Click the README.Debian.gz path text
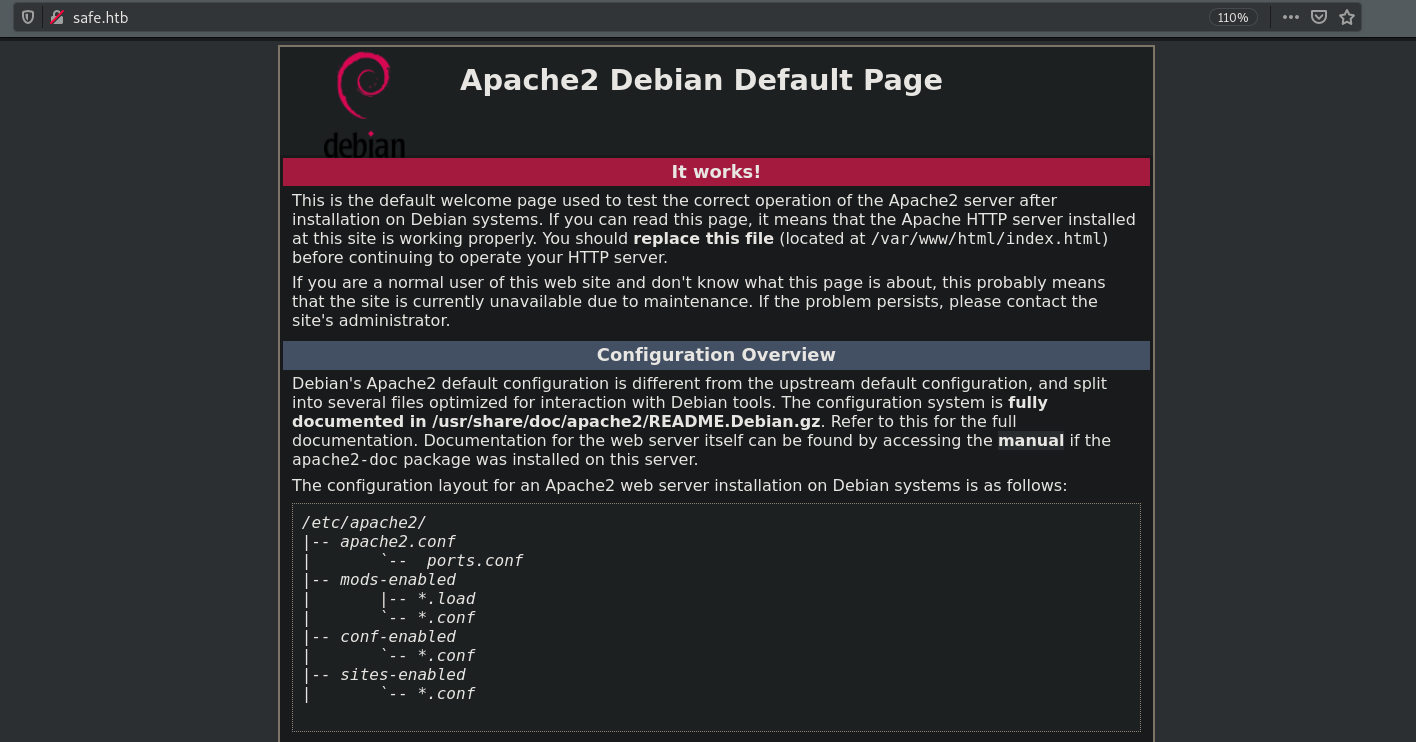Screen dimensions: 1416x742 625,422
